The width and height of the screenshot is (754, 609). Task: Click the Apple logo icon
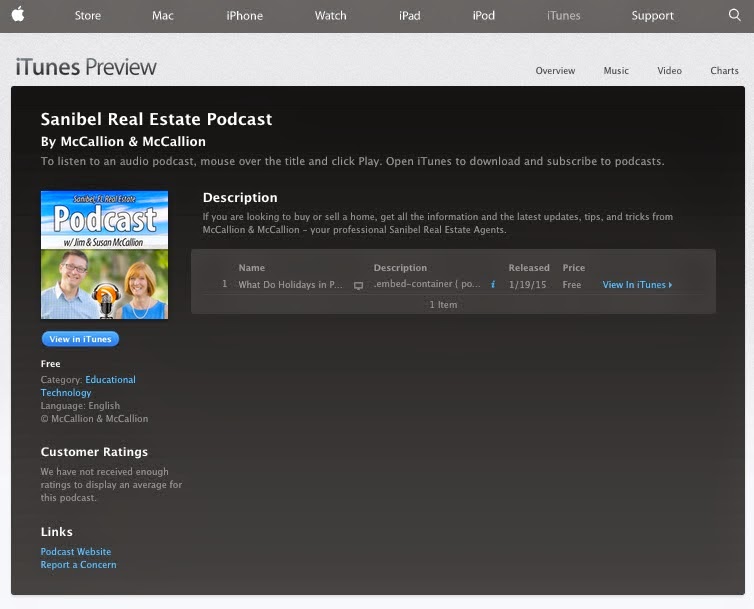pos(18,14)
